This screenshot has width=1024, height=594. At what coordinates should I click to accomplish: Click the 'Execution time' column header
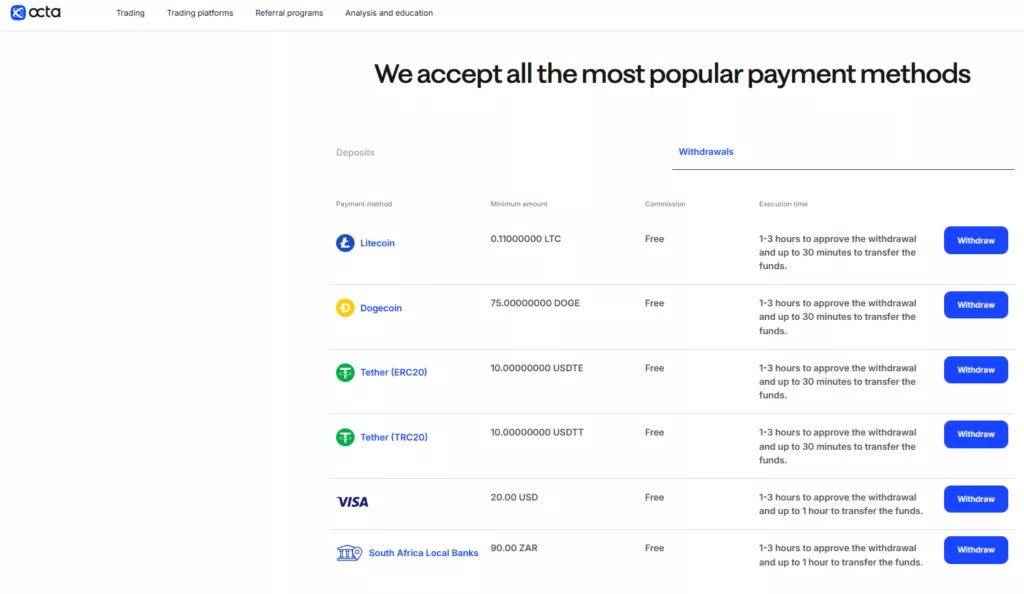tap(783, 204)
